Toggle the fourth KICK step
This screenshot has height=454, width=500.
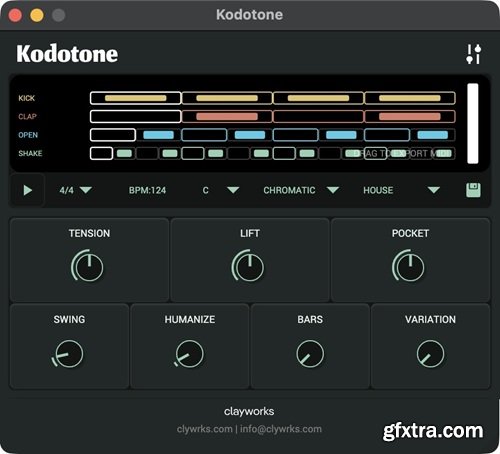(x=410, y=98)
